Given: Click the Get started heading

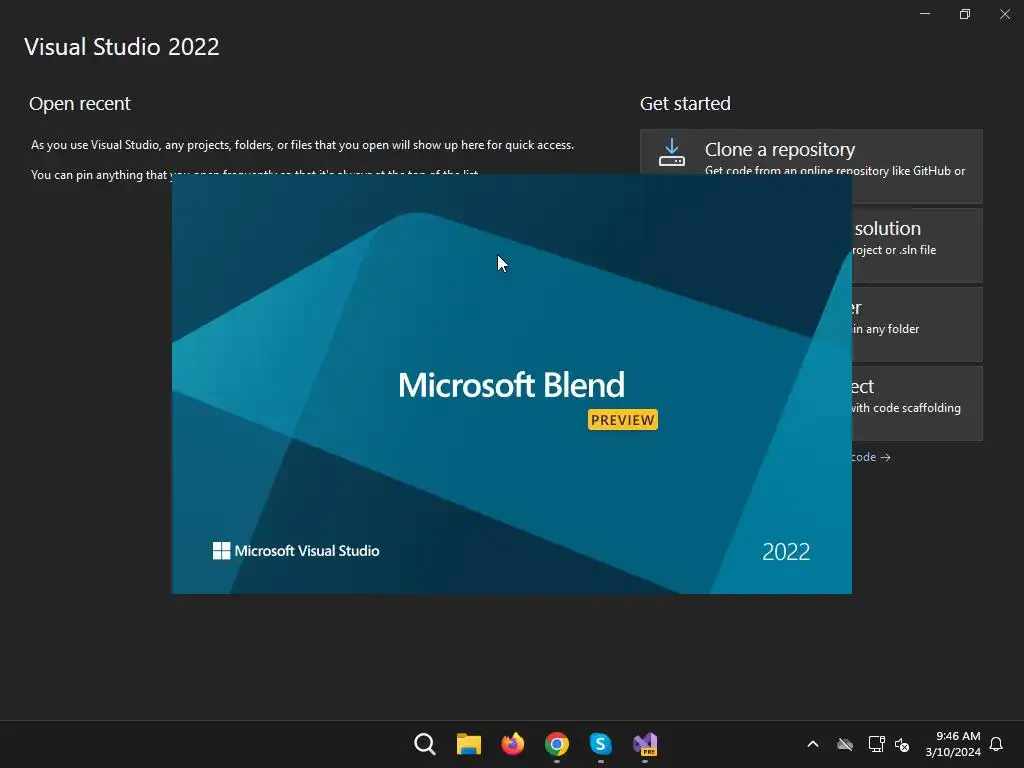Looking at the screenshot, I should pos(685,103).
